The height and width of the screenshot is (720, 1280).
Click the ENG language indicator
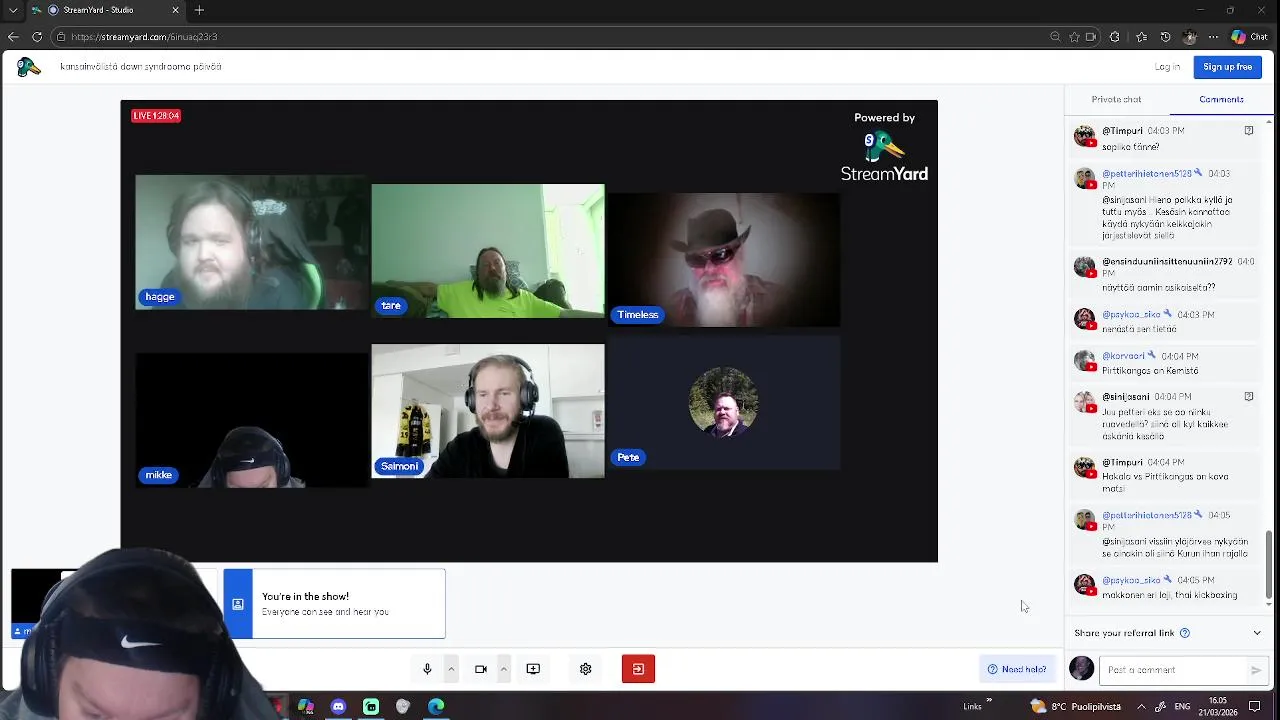[x=1181, y=707]
